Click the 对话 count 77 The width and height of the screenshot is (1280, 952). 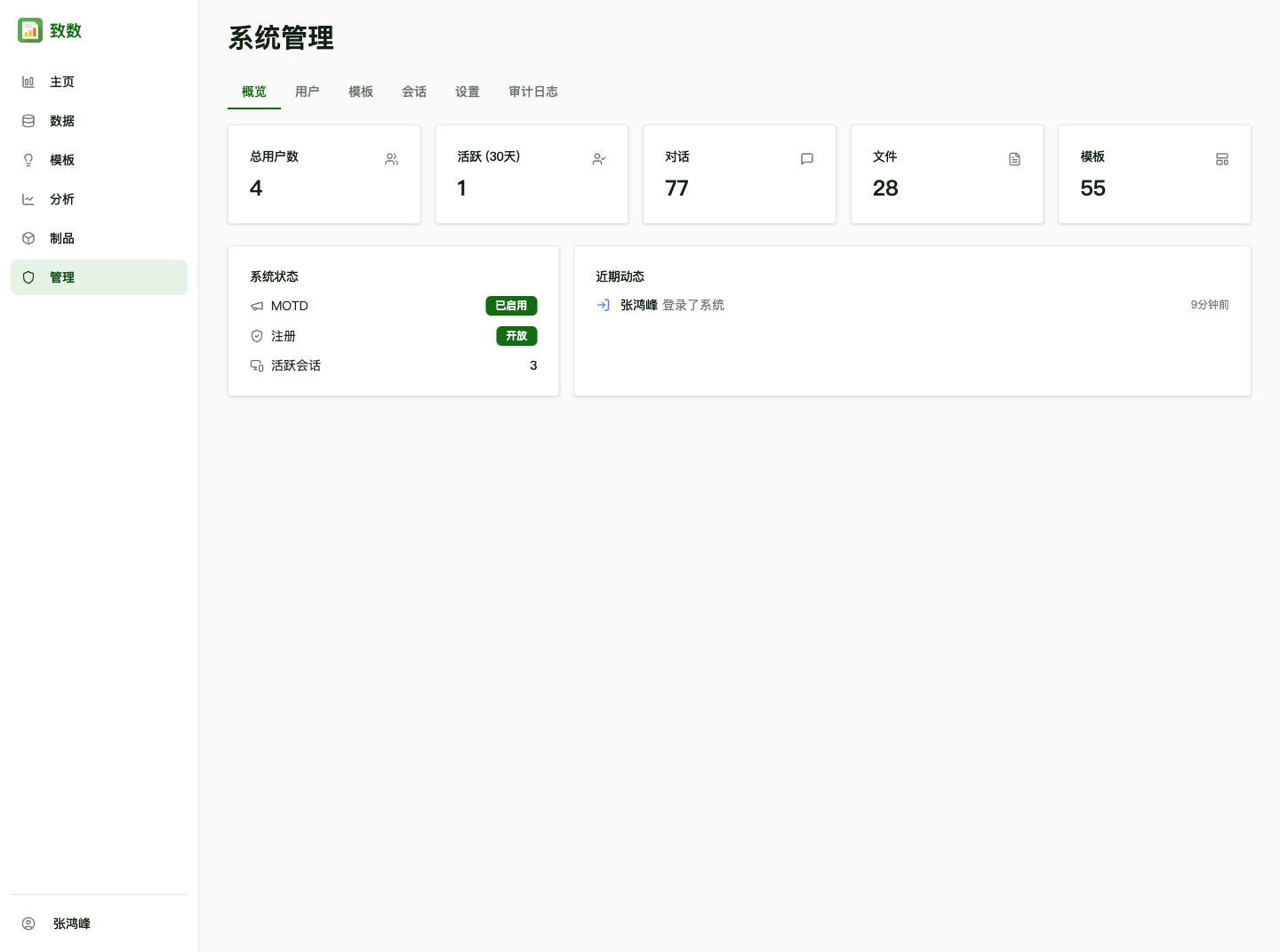pyautogui.click(x=676, y=188)
